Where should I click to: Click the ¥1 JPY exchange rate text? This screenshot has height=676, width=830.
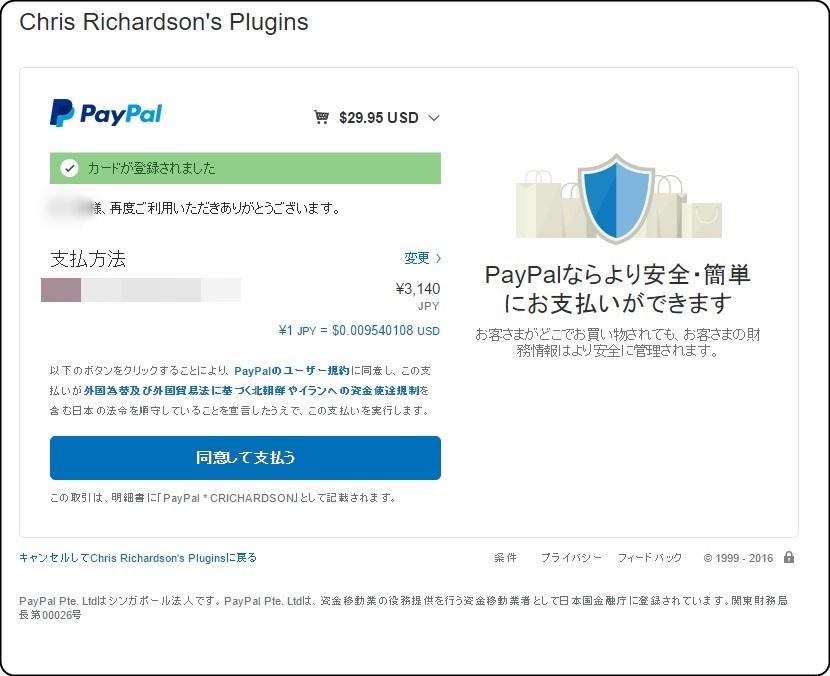(359, 330)
